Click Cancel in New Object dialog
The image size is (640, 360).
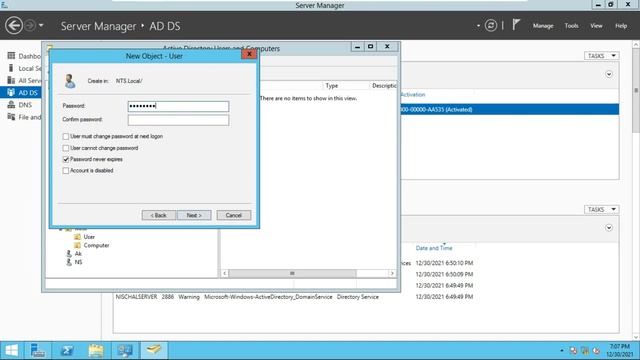point(233,215)
